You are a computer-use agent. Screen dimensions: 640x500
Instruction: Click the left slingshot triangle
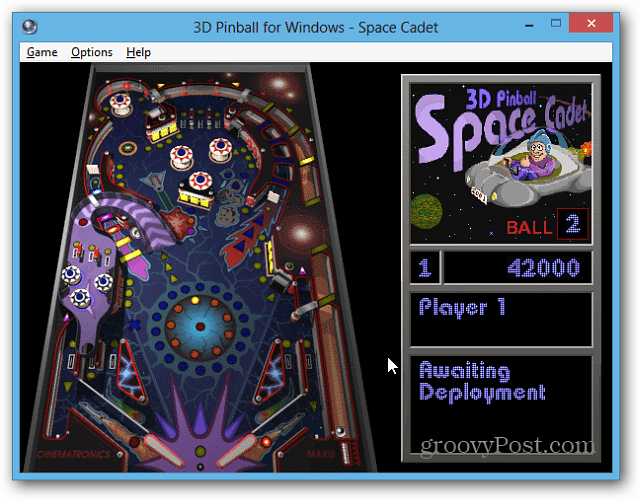click(130, 371)
